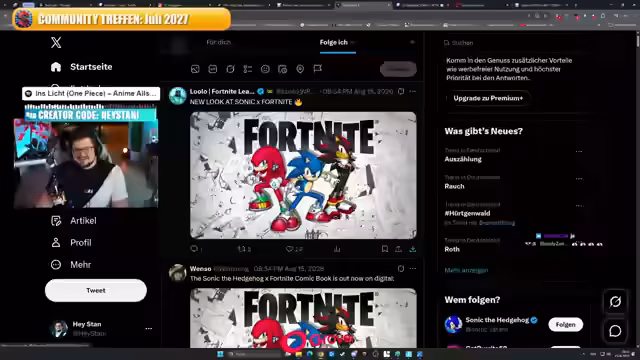Download media from Loolo post
The width and height of the screenshot is (640, 360).
pyautogui.click(x=413, y=249)
